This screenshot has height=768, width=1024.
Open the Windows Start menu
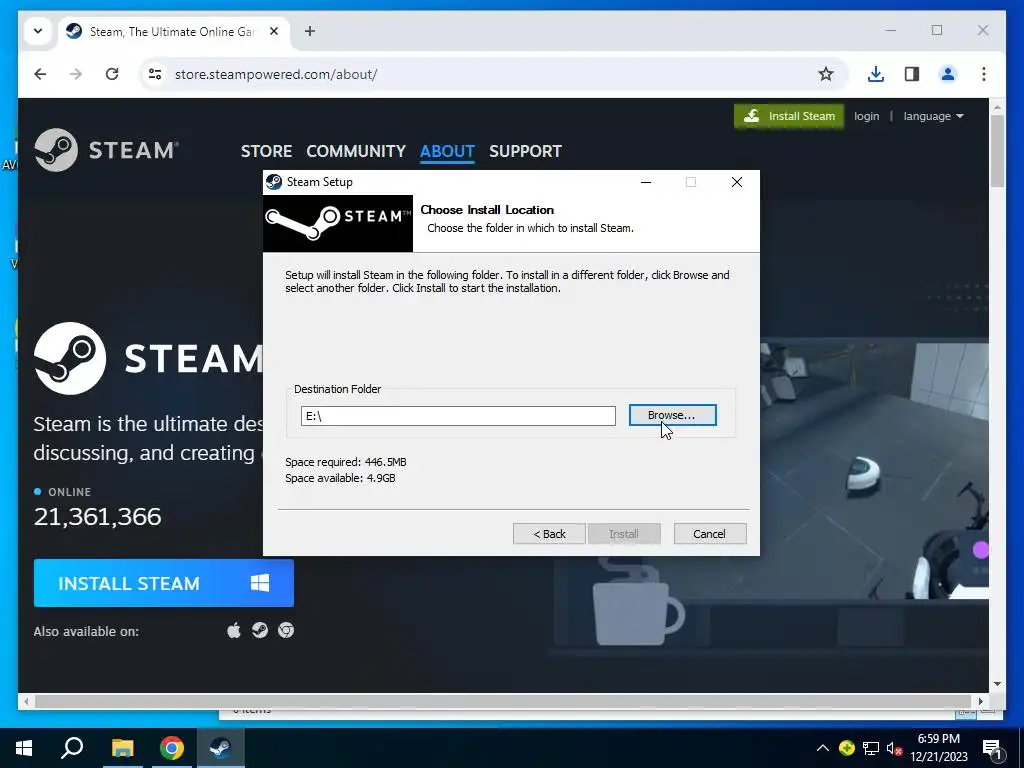pyautogui.click(x=24, y=748)
